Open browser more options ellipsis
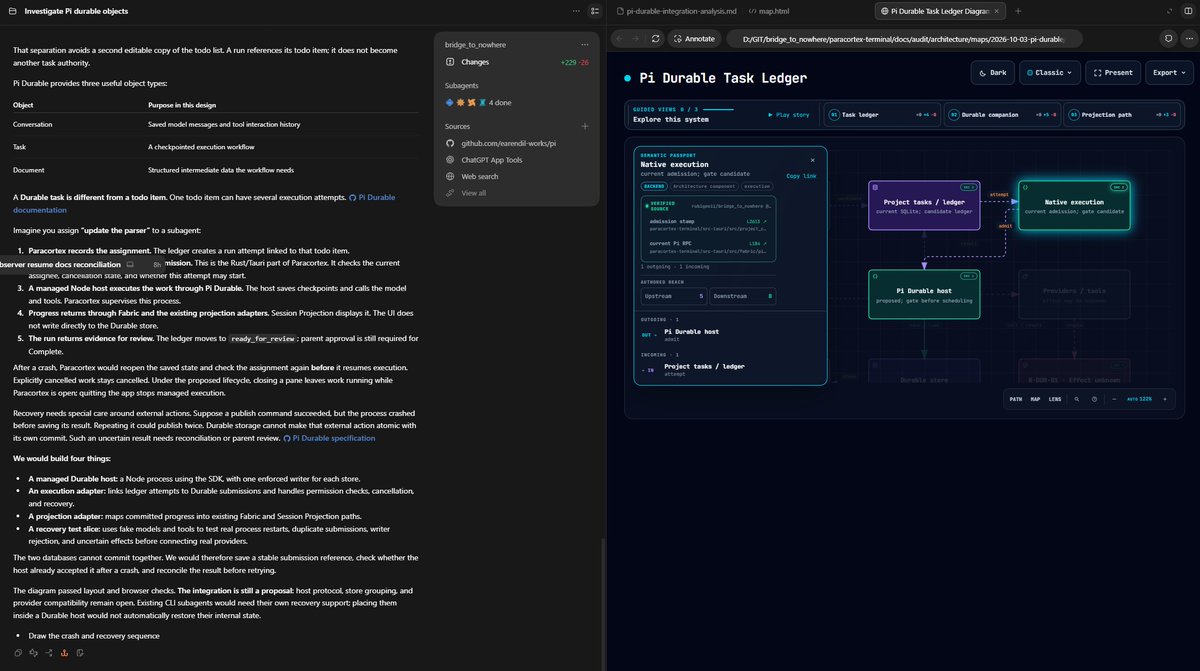Screen dimensions: 1200x671 (x=1187, y=38)
